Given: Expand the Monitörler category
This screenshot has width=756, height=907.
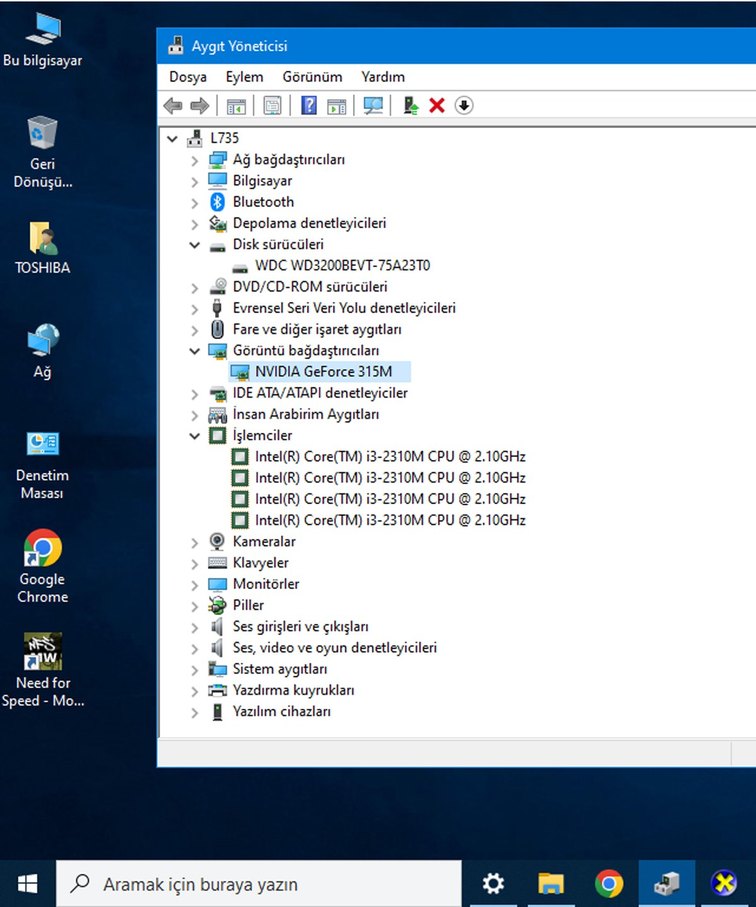Looking at the screenshot, I should click(x=195, y=585).
